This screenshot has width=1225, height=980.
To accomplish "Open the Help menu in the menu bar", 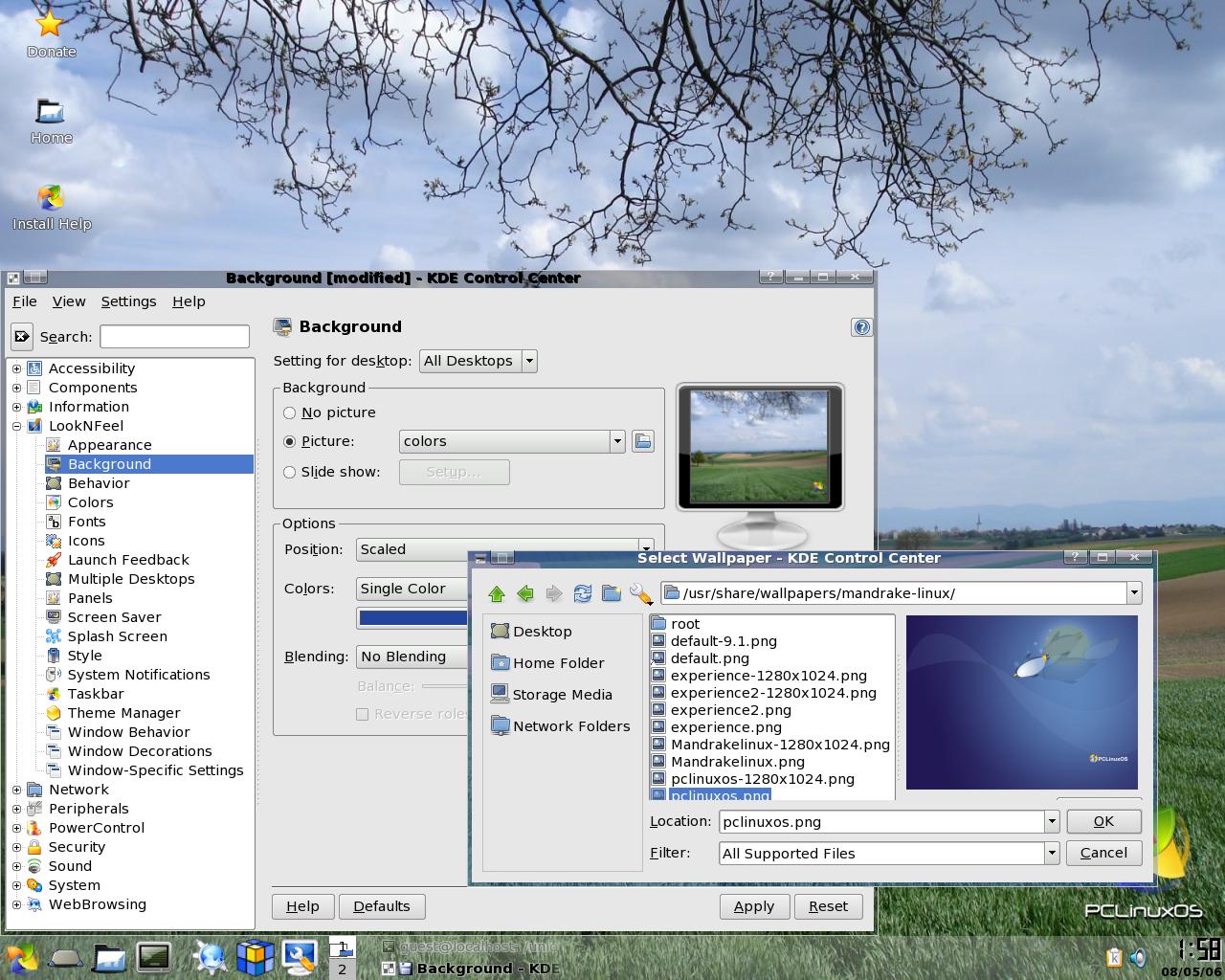I will pyautogui.click(x=189, y=301).
